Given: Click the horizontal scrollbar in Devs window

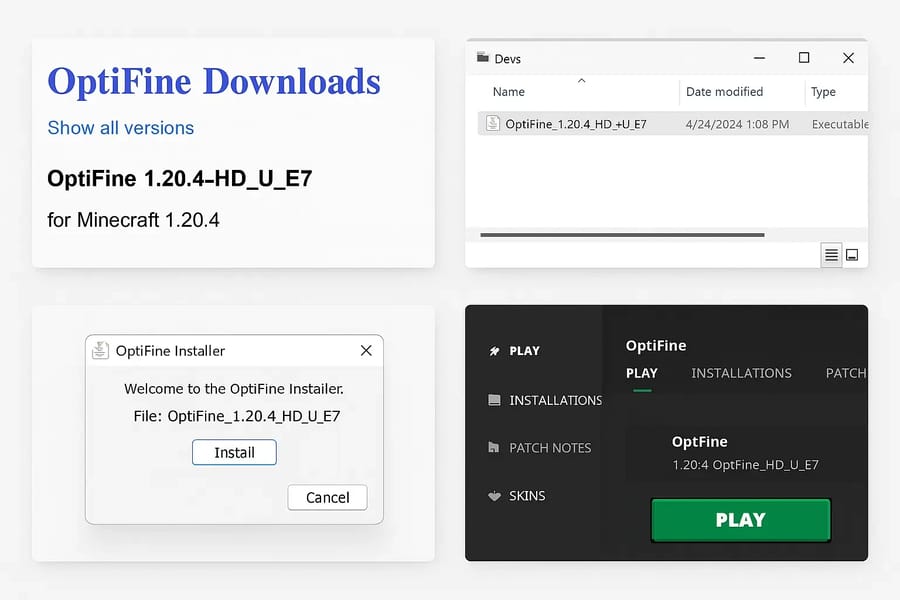Looking at the screenshot, I should pos(622,235).
